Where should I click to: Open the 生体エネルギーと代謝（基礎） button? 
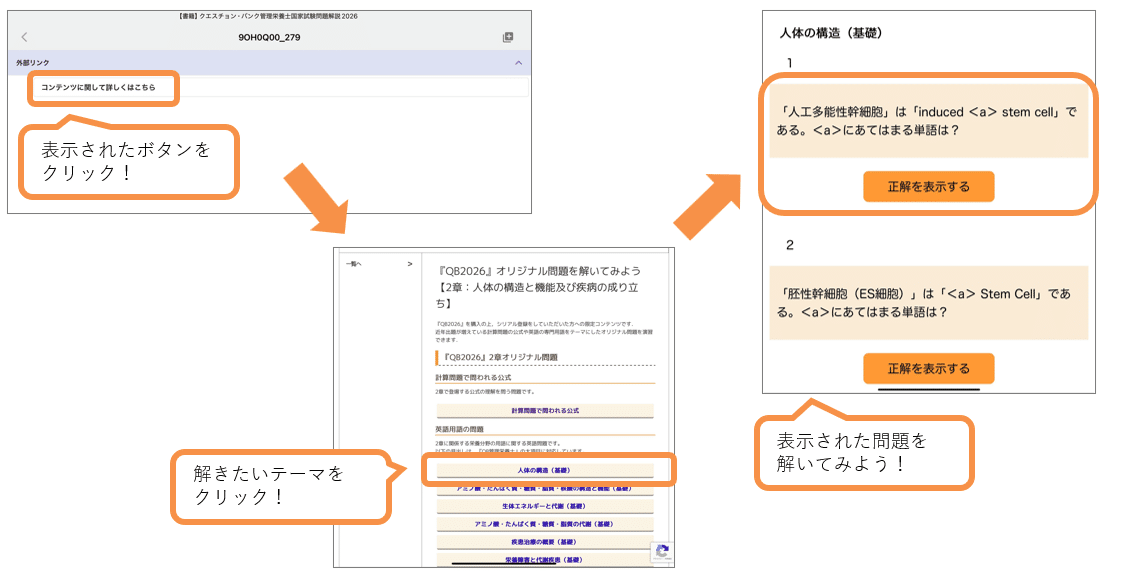coord(545,506)
